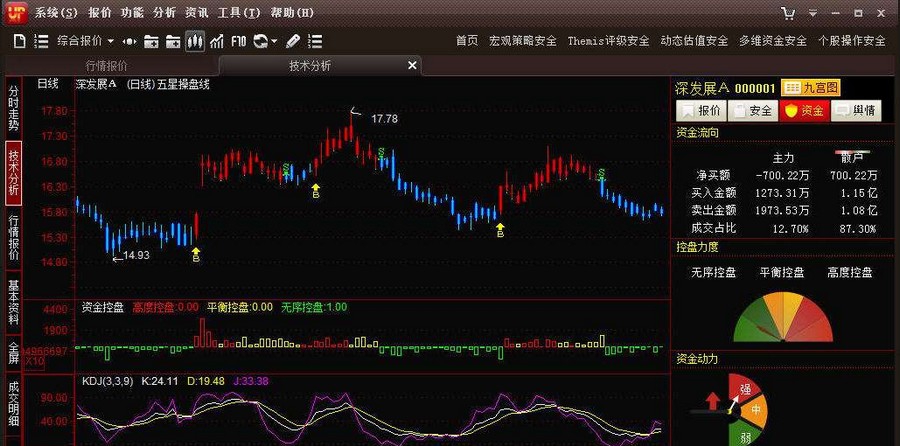Click the 14.93 low price marker
900x446 pixels.
(137, 255)
